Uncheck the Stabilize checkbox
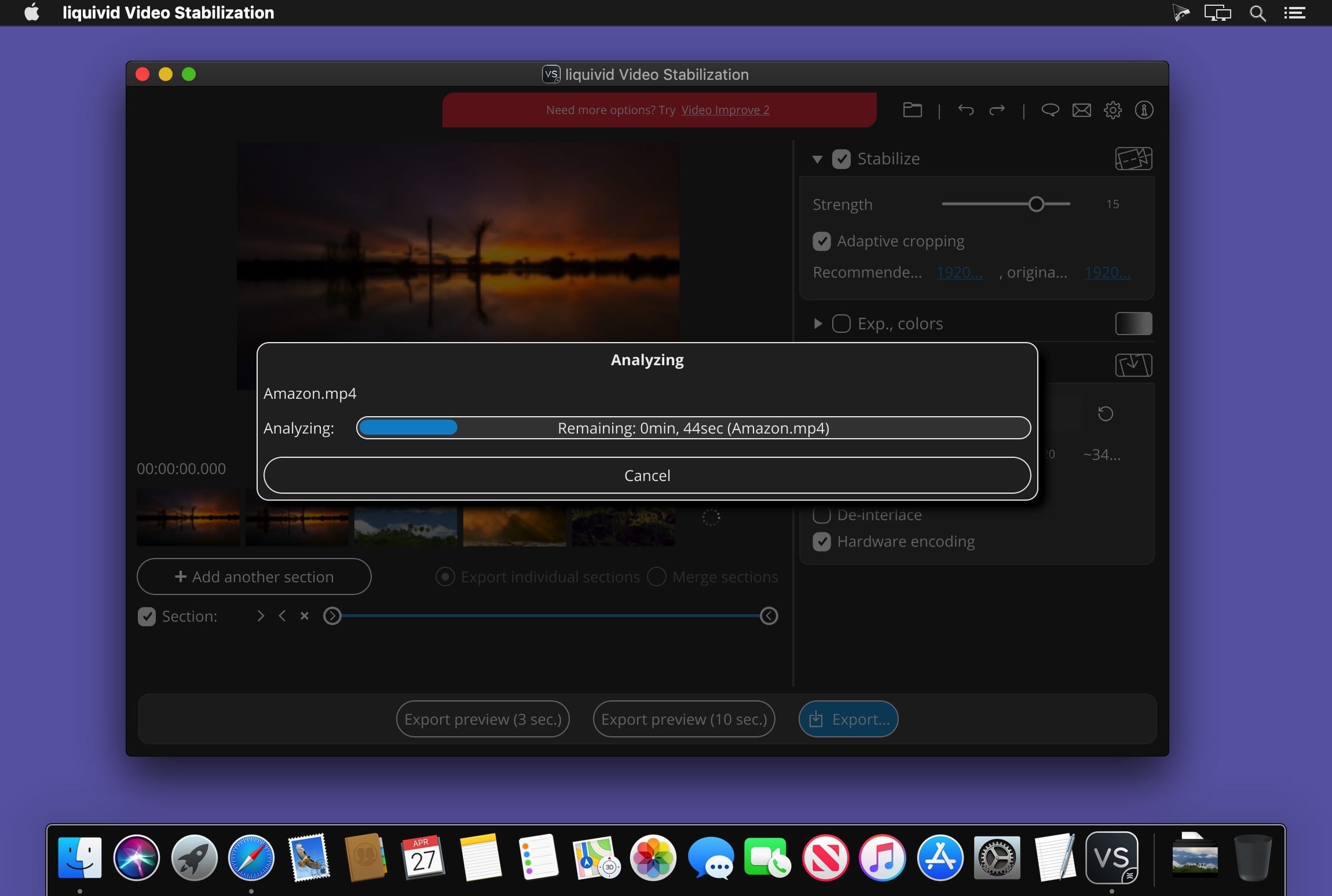Image resolution: width=1332 pixels, height=896 pixels. (841, 159)
